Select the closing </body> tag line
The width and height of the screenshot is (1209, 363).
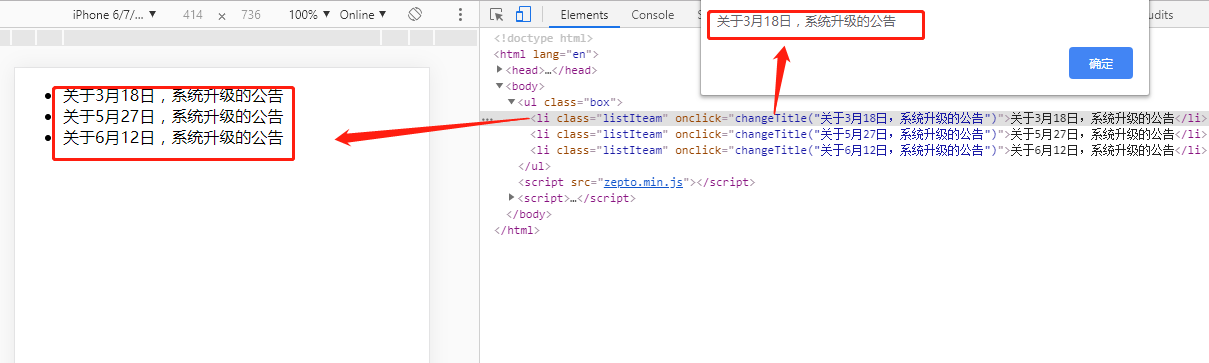529,214
